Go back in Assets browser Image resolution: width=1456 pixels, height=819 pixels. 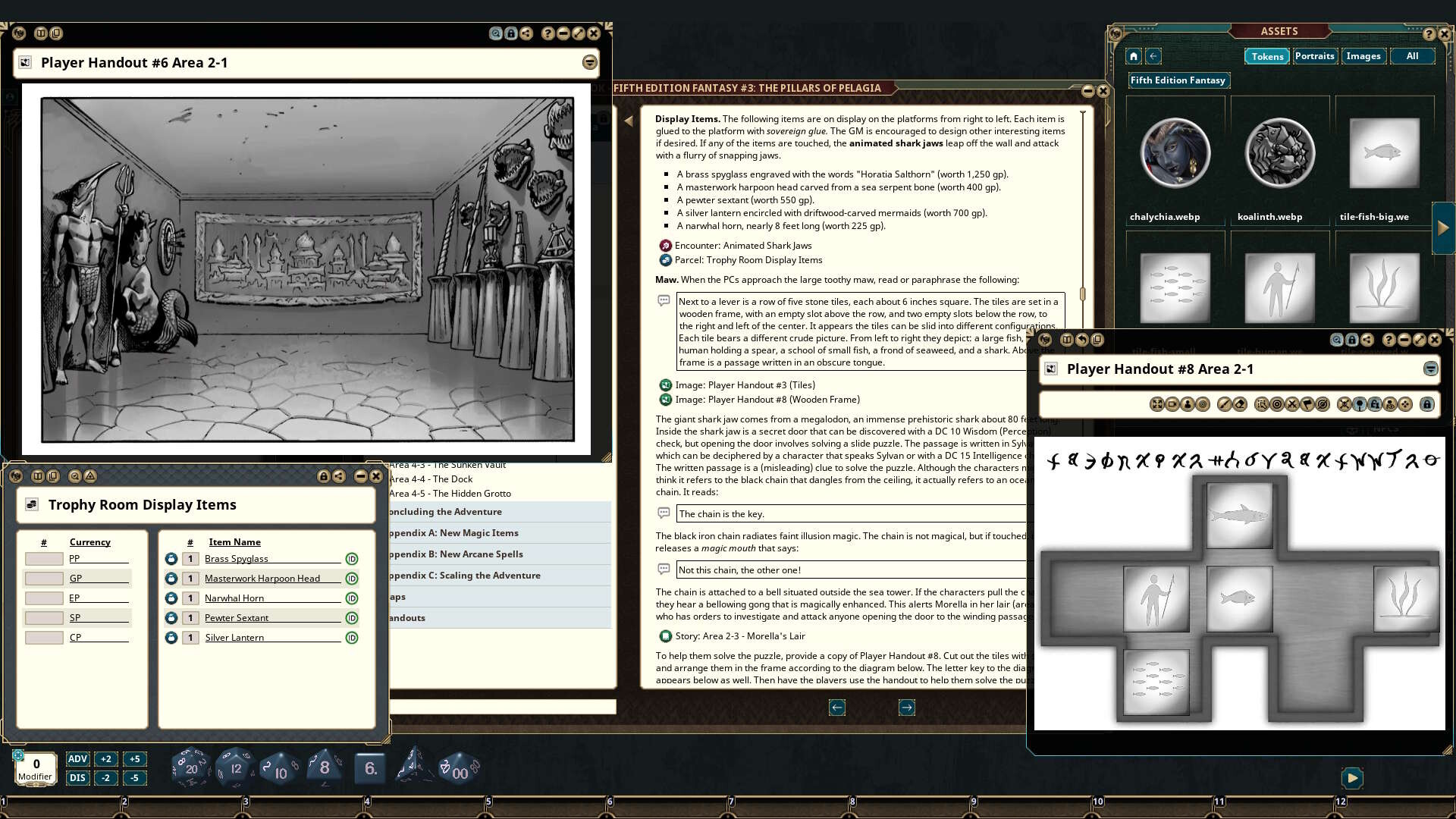(x=1153, y=56)
